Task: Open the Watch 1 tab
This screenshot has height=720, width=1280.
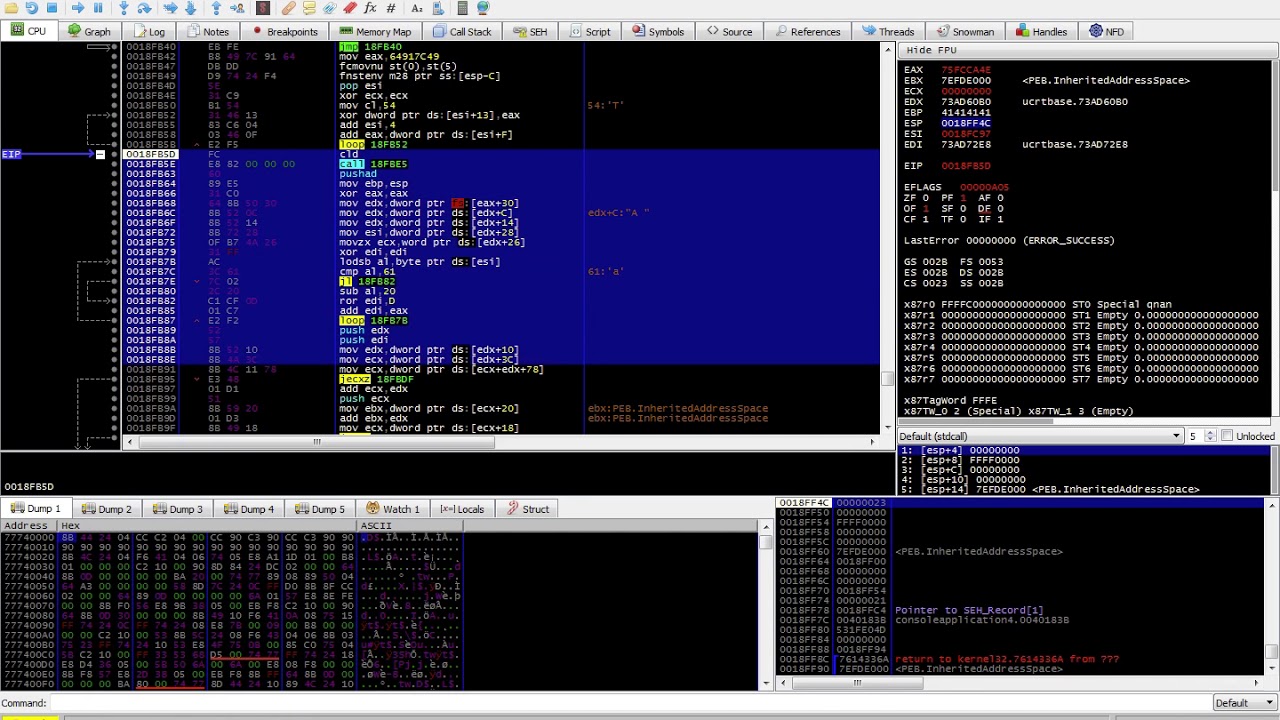Action: click(x=393, y=509)
